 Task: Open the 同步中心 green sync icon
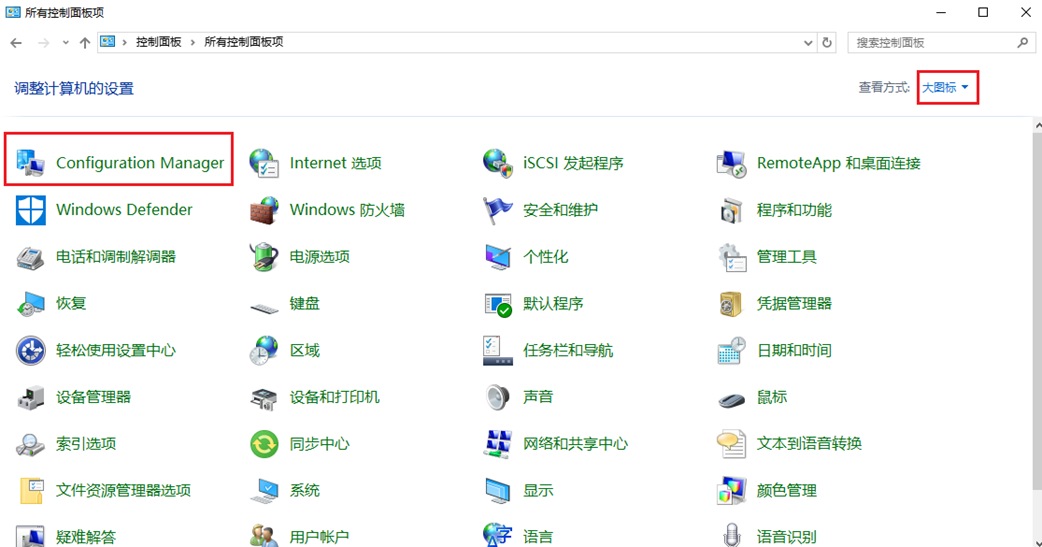(x=264, y=444)
